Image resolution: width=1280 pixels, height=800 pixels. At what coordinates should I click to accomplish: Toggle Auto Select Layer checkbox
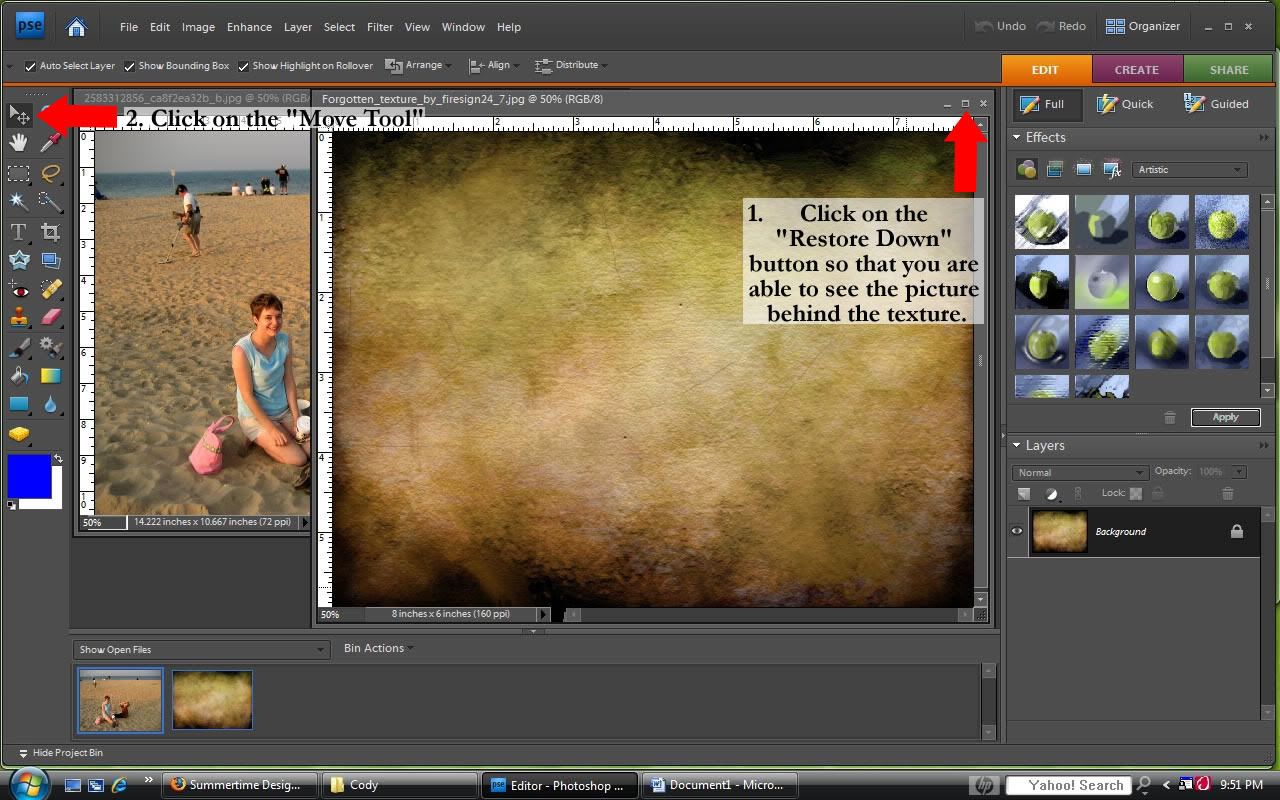pos(30,66)
